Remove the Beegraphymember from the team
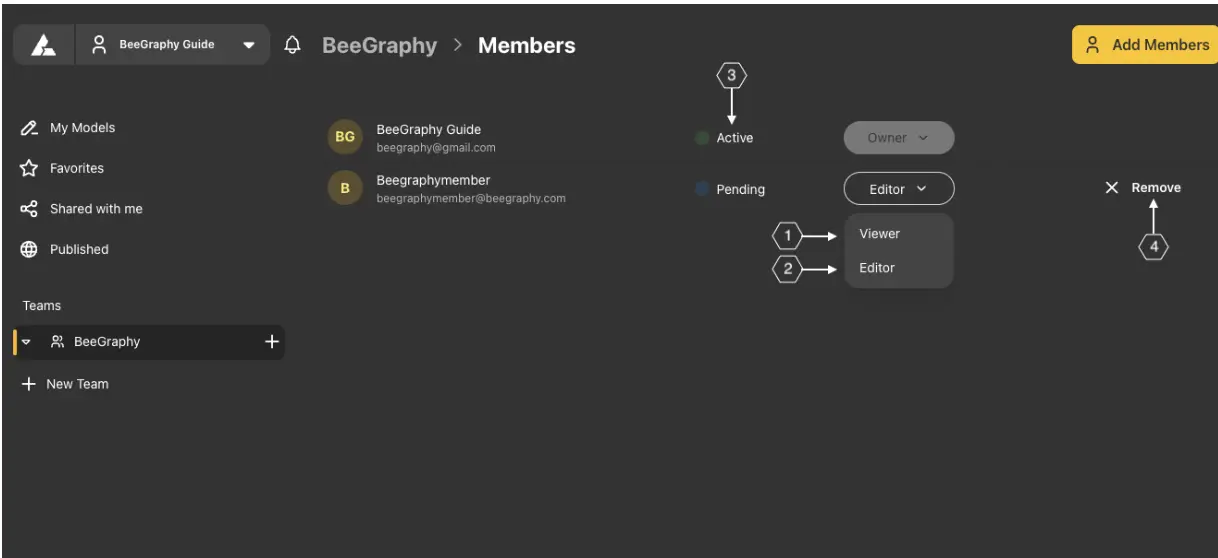This screenshot has width=1218, height=558. click(x=1143, y=188)
